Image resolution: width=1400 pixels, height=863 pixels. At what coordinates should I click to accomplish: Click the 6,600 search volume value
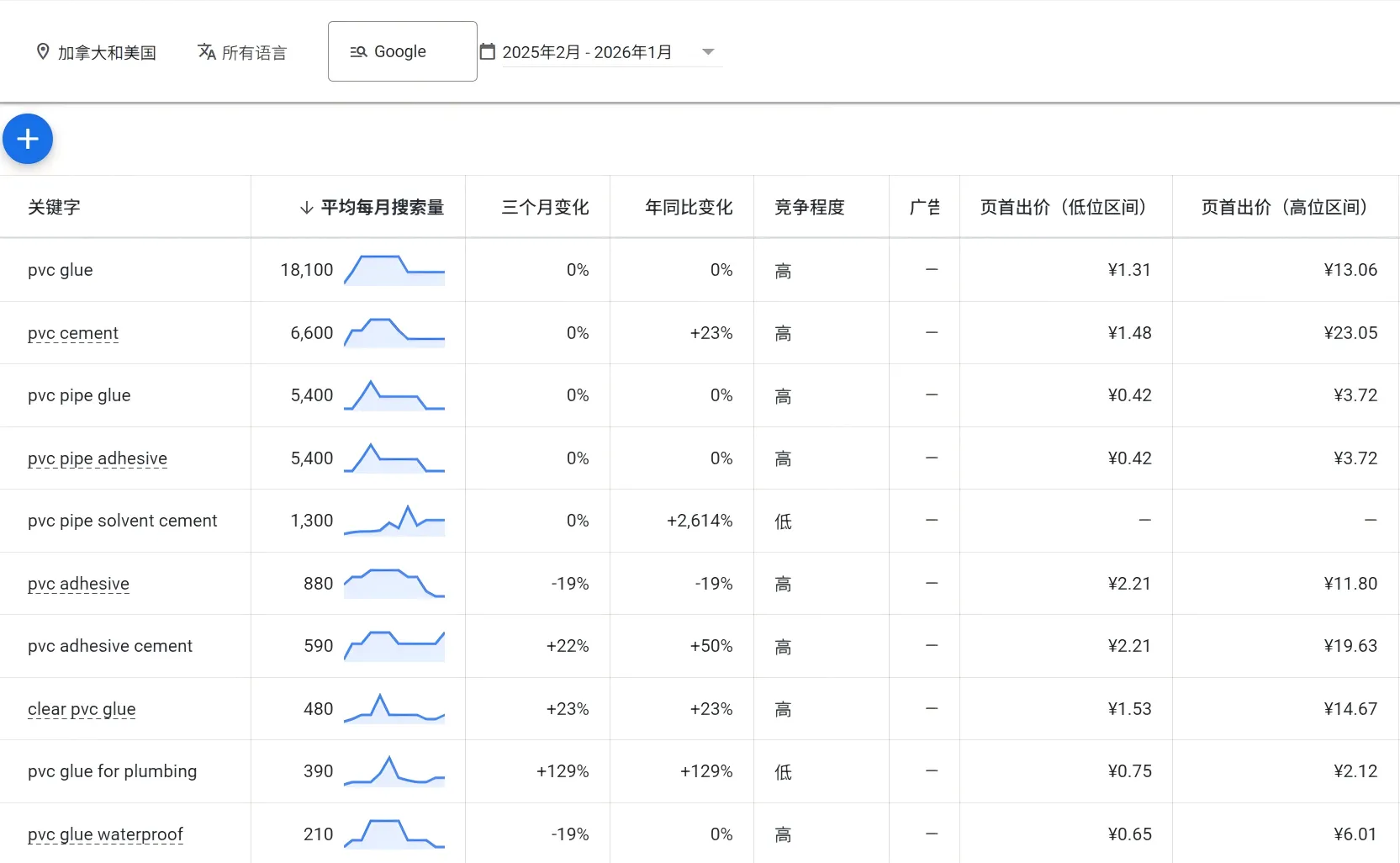(x=312, y=333)
